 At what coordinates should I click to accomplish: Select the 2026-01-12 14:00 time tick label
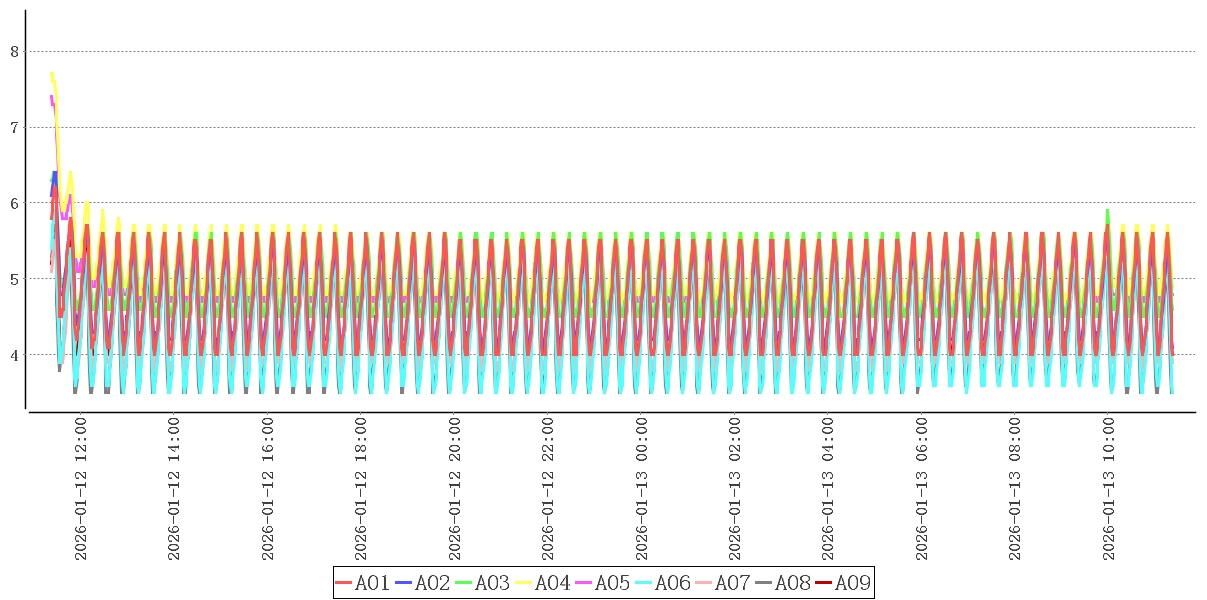tap(174, 489)
